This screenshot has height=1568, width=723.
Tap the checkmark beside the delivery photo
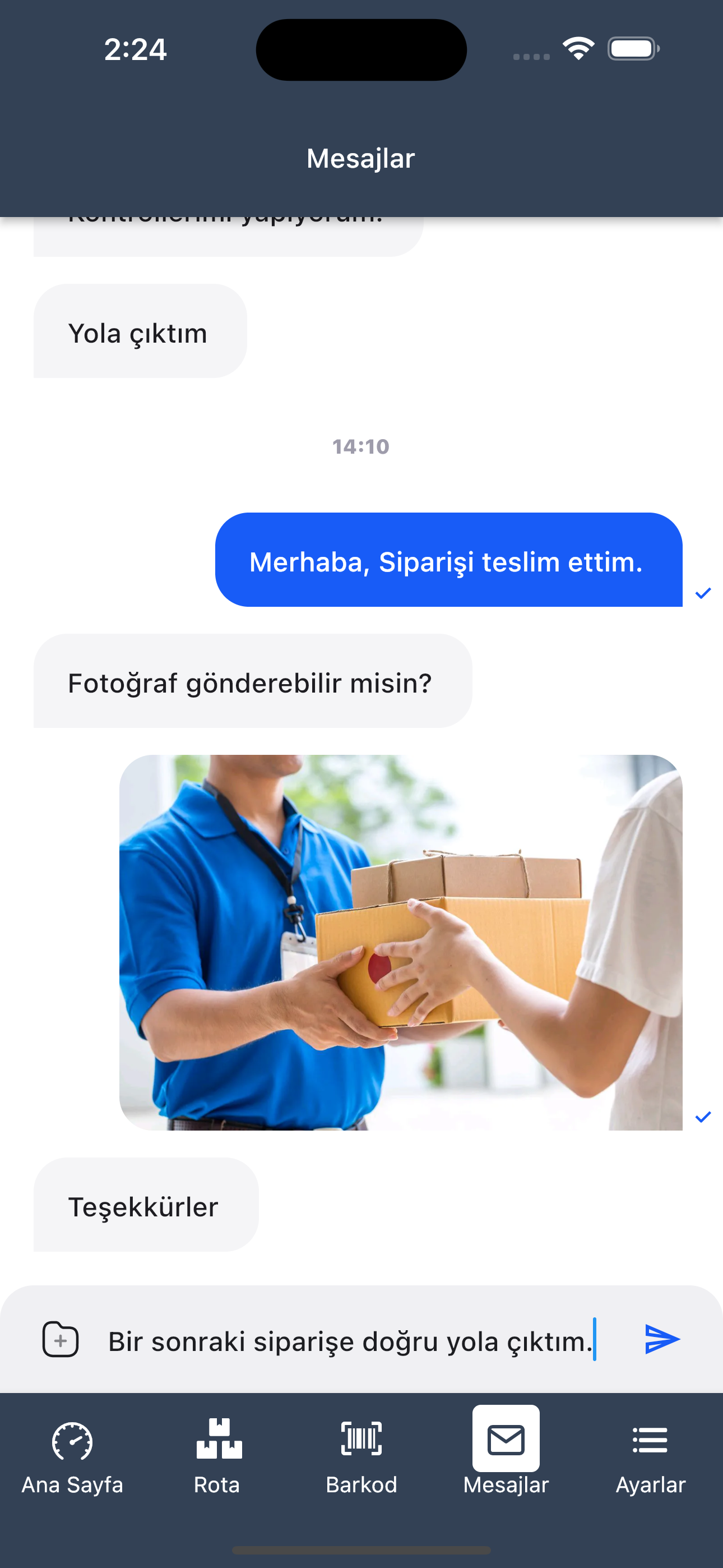click(x=703, y=1117)
